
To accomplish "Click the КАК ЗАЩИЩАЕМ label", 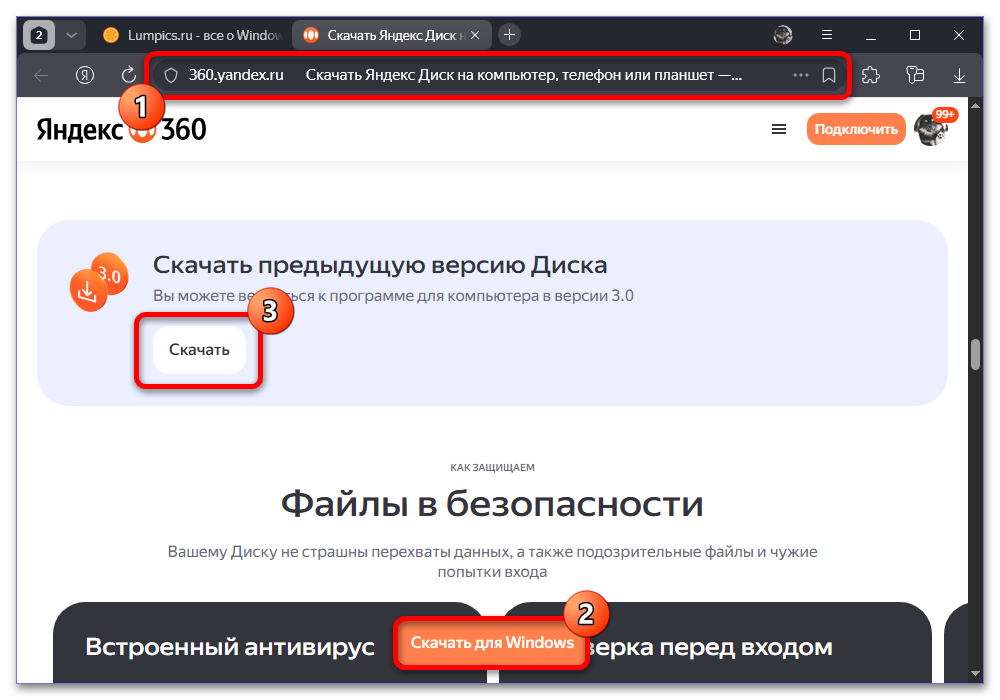I will click(x=492, y=467).
